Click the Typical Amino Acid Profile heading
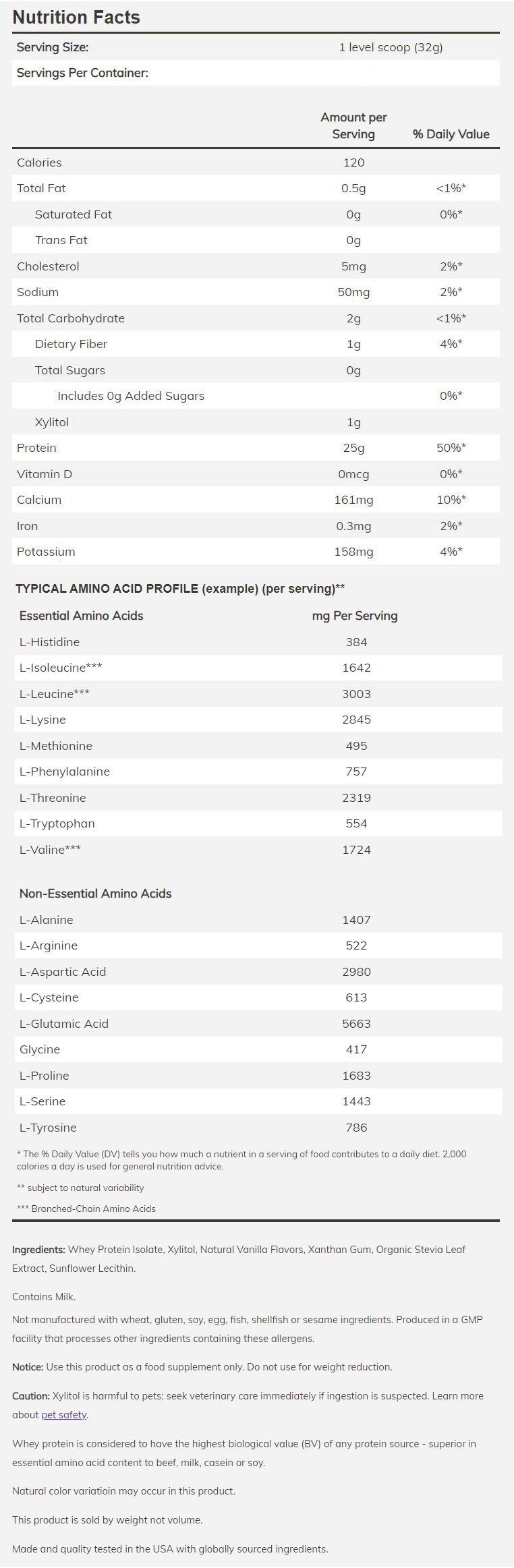 point(180,589)
